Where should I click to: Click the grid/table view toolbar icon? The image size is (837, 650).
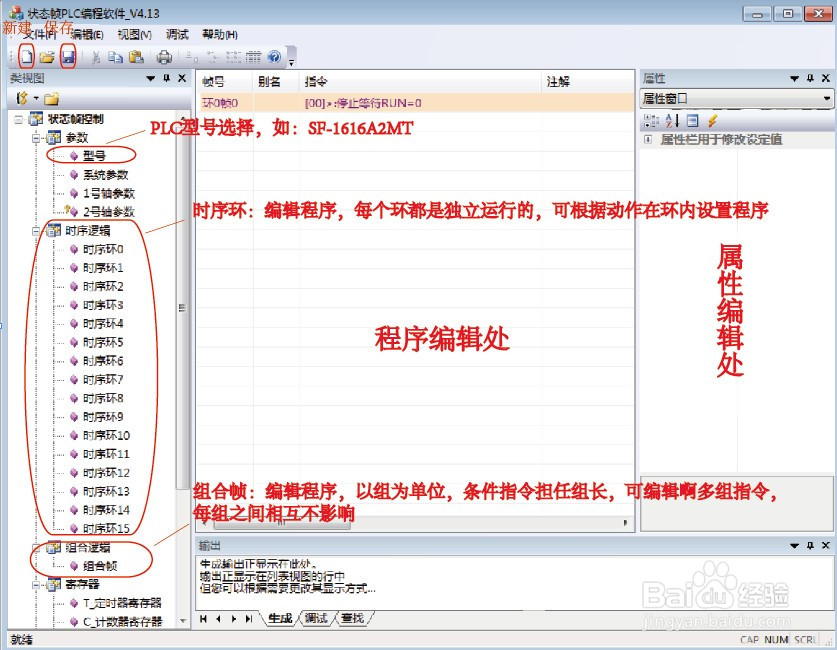[x=254, y=57]
